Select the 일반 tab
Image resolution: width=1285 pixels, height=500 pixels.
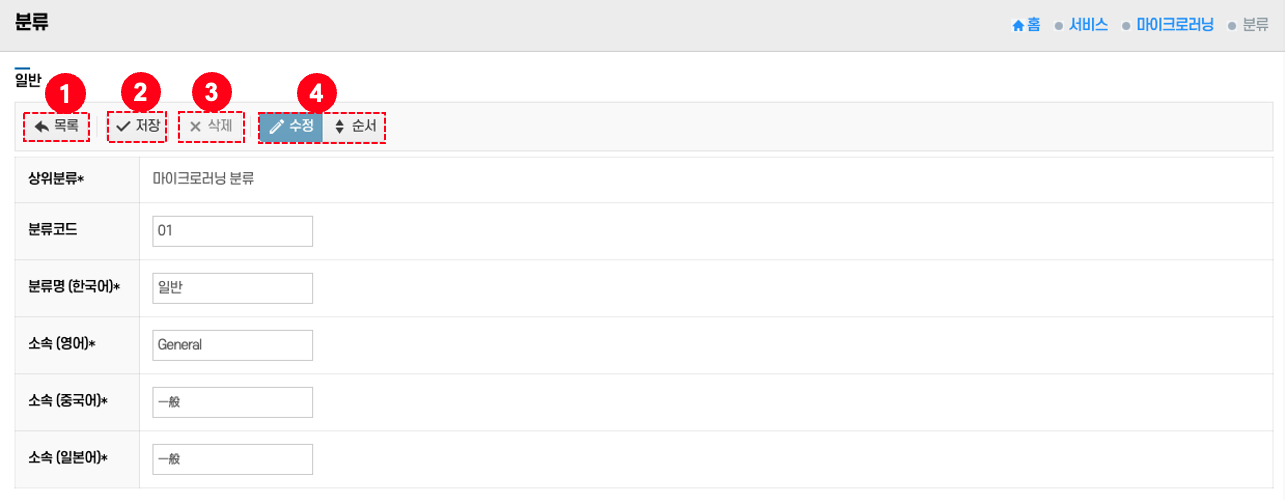[27, 81]
